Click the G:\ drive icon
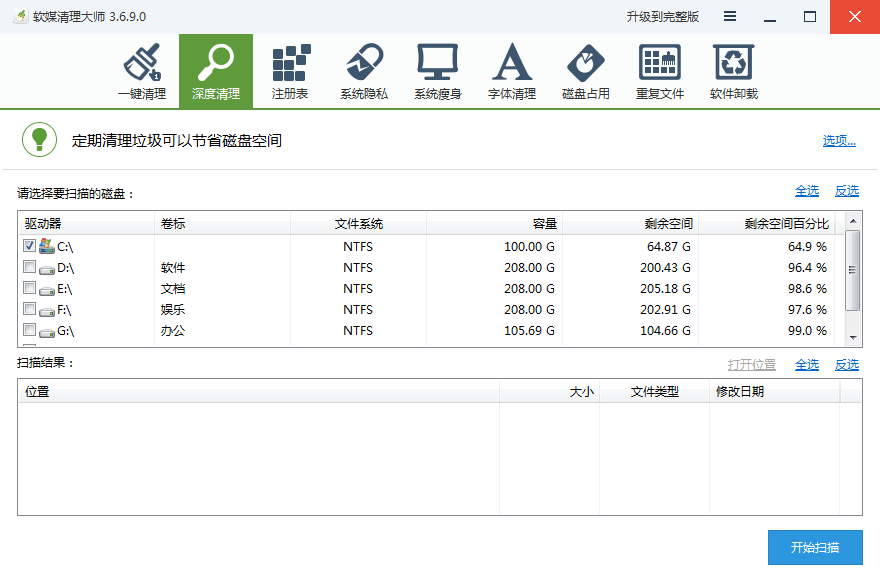Image resolution: width=880 pixels, height=579 pixels. (47, 332)
